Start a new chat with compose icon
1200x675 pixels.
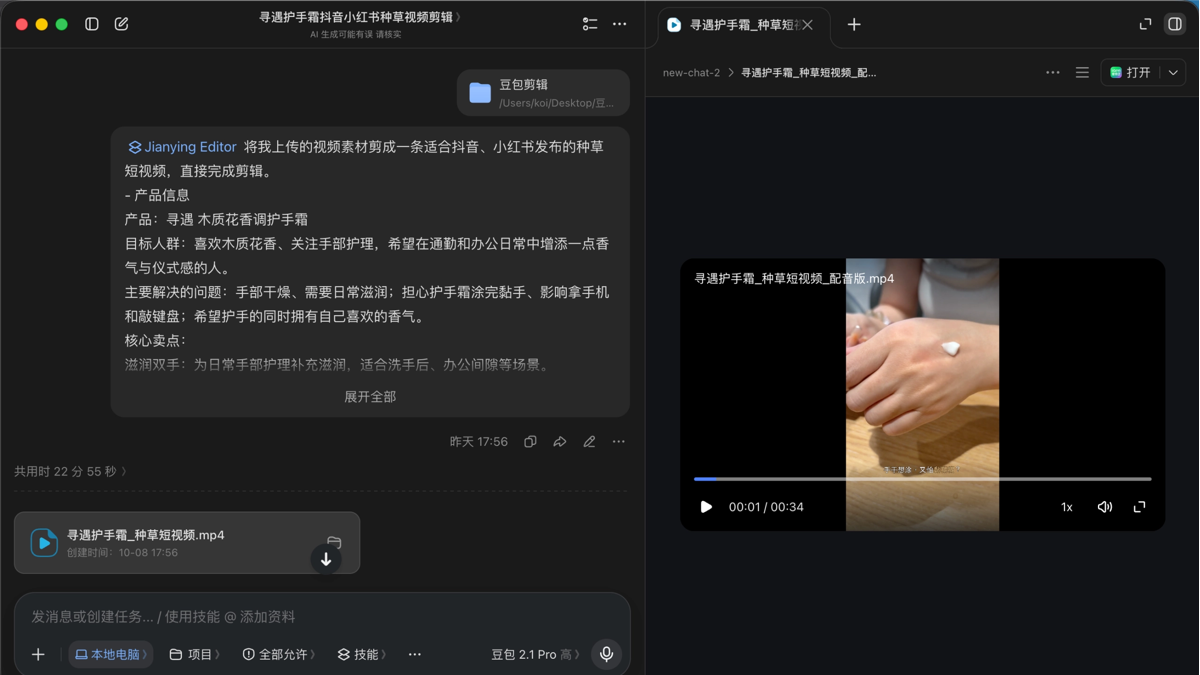coord(122,24)
